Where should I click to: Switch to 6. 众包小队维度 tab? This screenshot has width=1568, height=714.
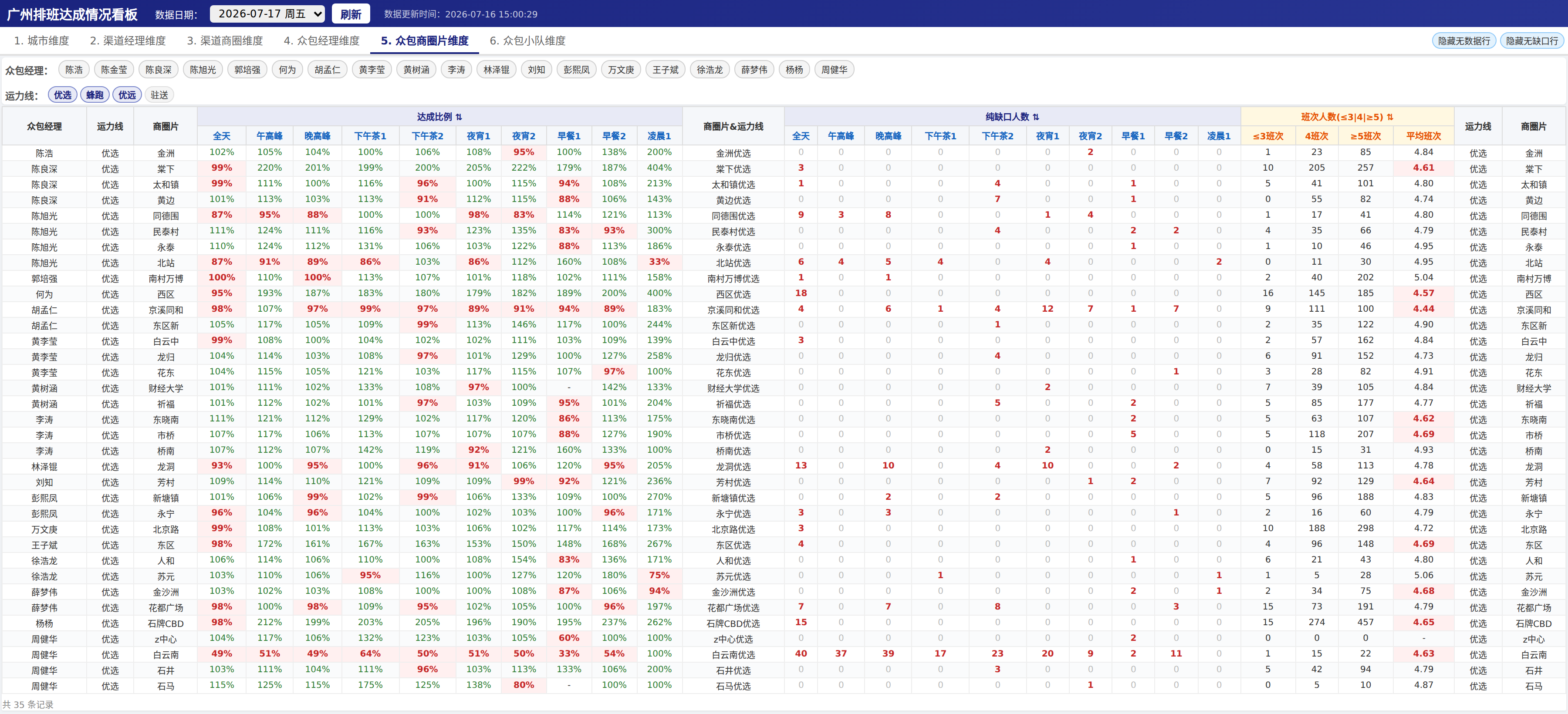pos(528,41)
